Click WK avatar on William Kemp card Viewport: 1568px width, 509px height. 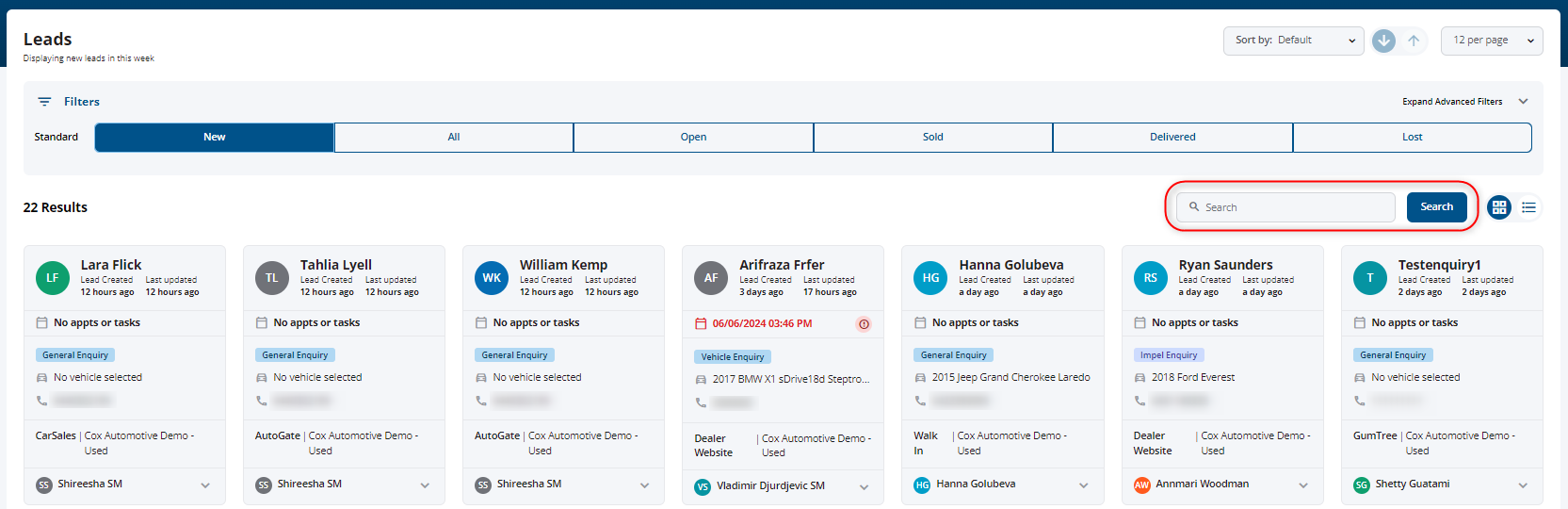pos(492,278)
